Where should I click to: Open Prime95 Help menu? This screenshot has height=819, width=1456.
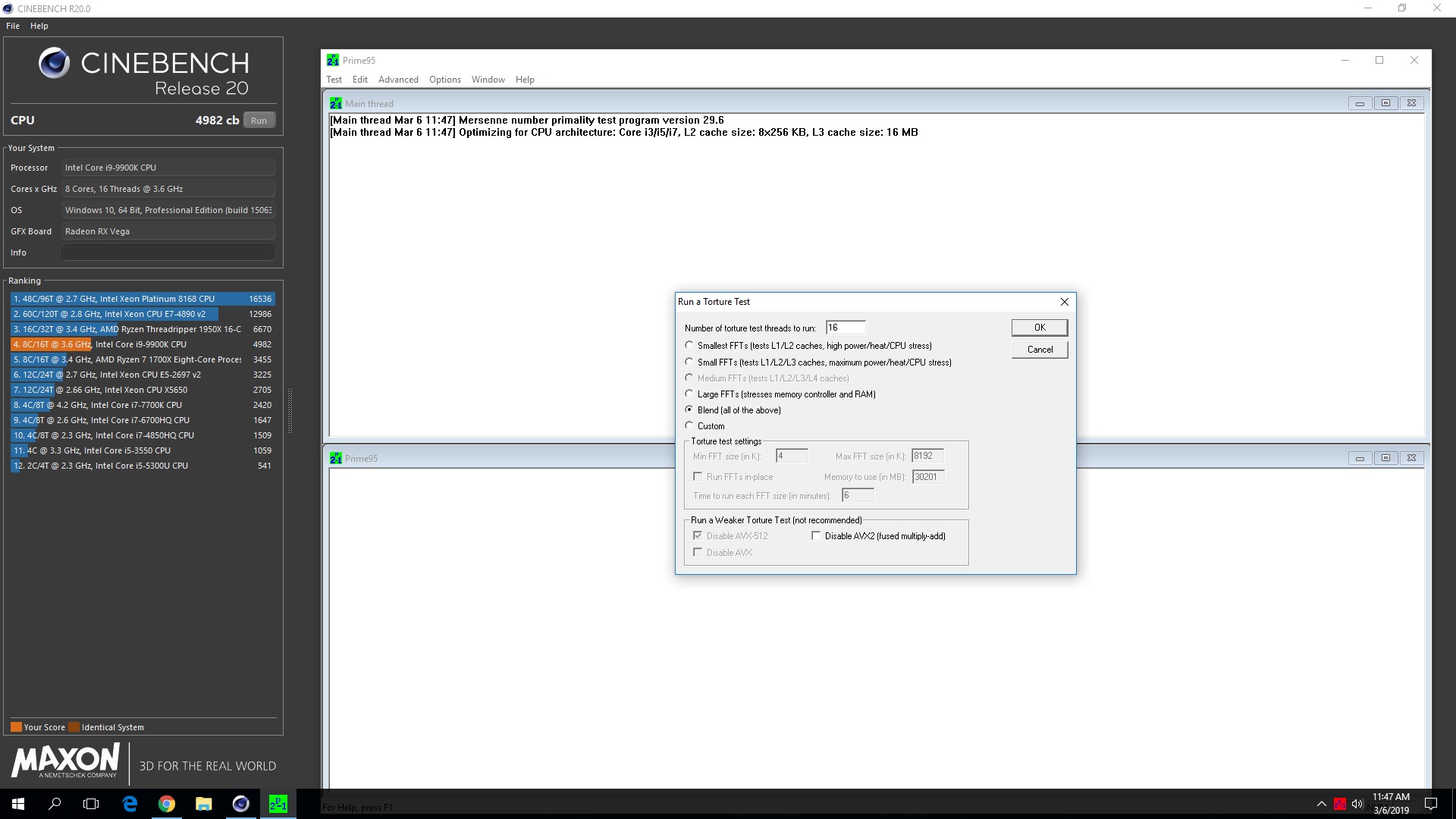click(x=525, y=80)
